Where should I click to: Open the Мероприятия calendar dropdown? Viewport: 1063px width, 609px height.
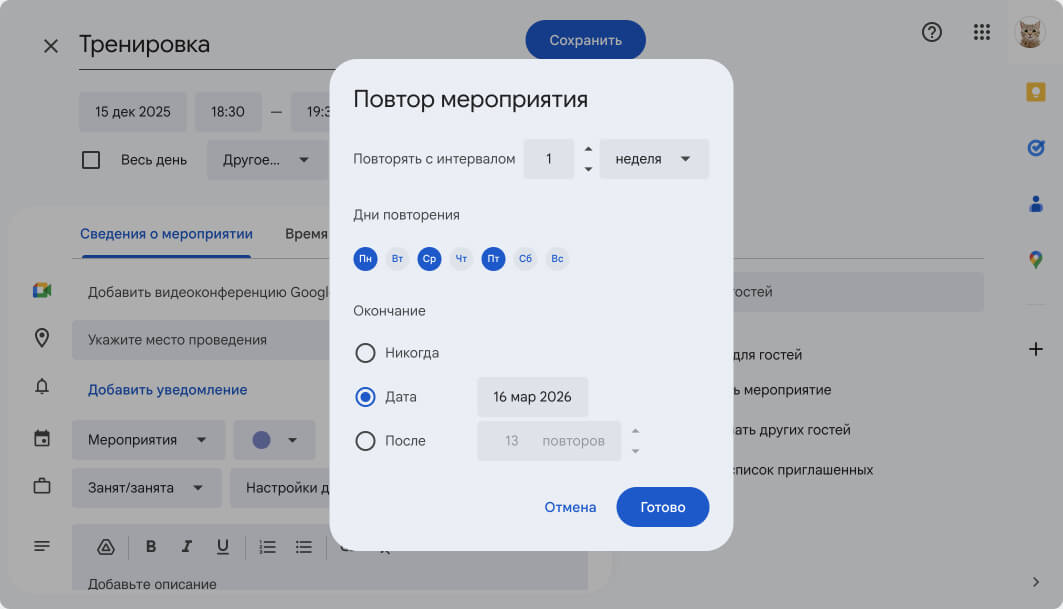click(x=147, y=439)
